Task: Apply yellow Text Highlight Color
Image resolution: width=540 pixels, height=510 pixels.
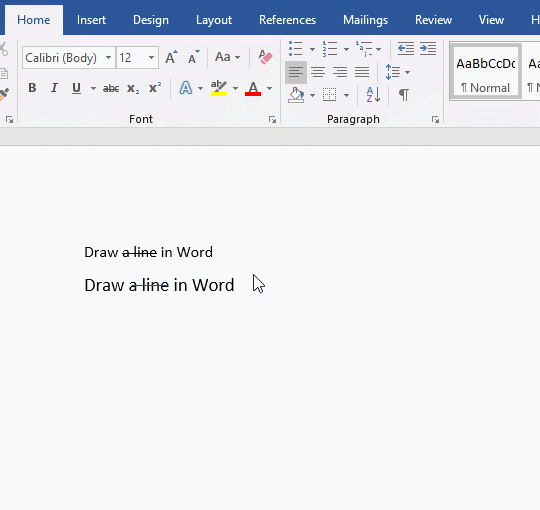Action: [219, 88]
